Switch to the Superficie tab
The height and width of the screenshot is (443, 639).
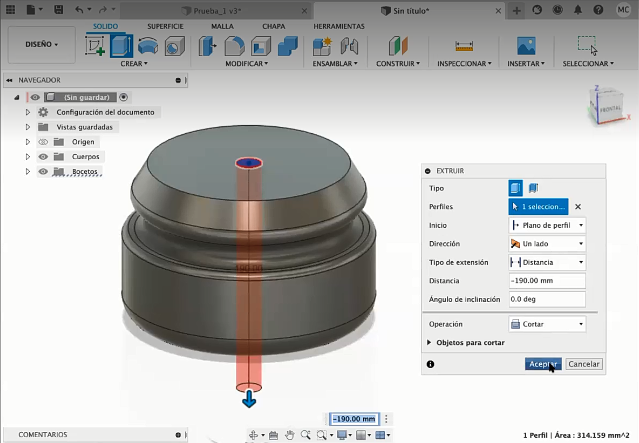[165, 25]
